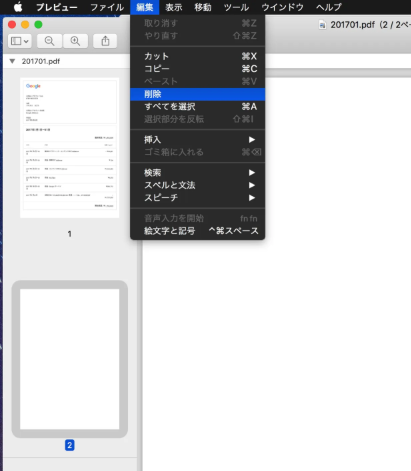Open the Apple menu
The width and height of the screenshot is (411, 471).
point(18,7)
